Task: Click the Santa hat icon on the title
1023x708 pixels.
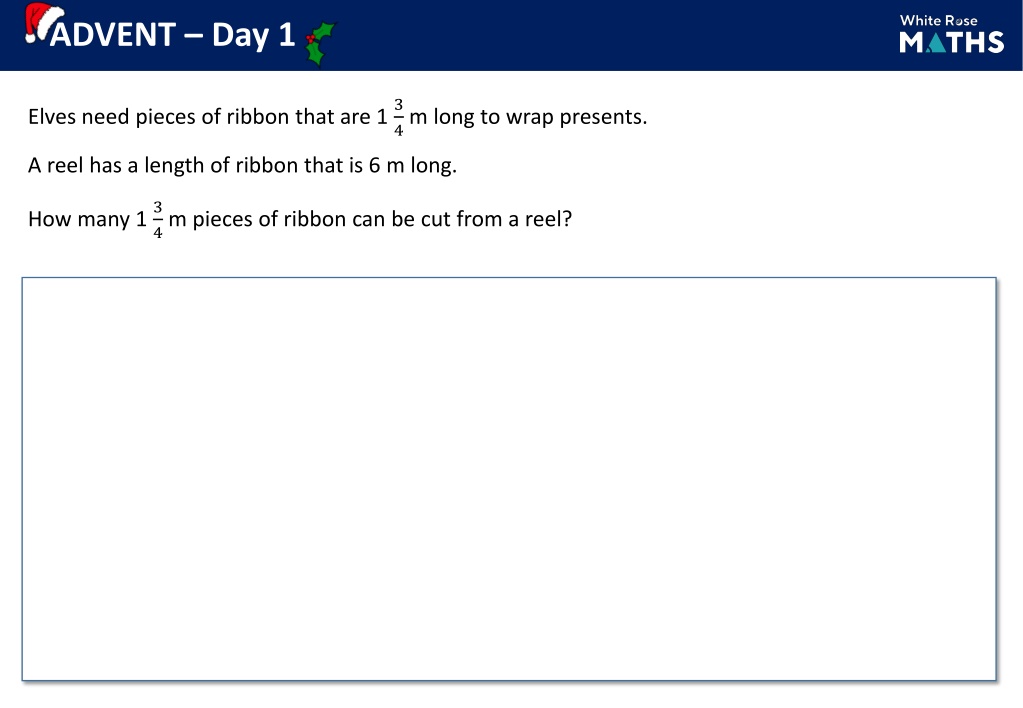Action: [43, 22]
